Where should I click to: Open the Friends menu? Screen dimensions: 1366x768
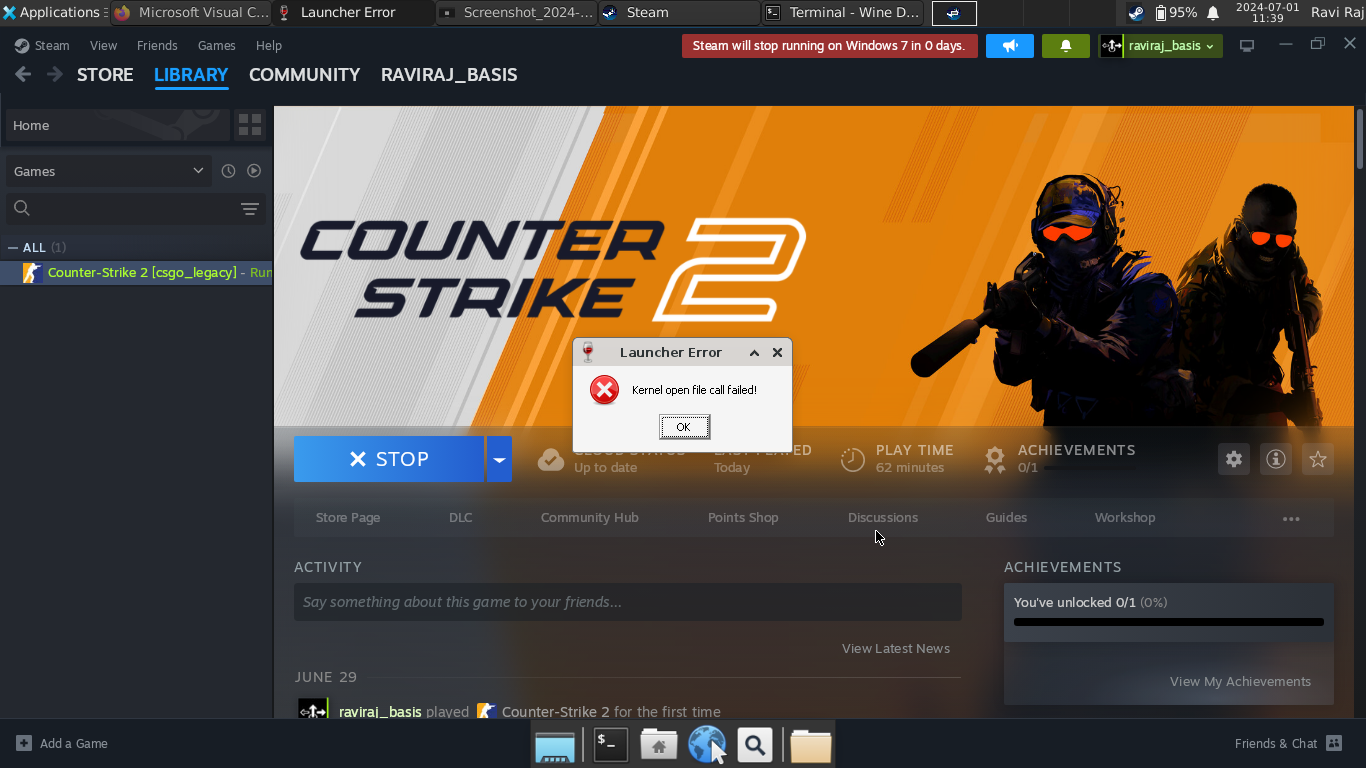[x=157, y=46]
